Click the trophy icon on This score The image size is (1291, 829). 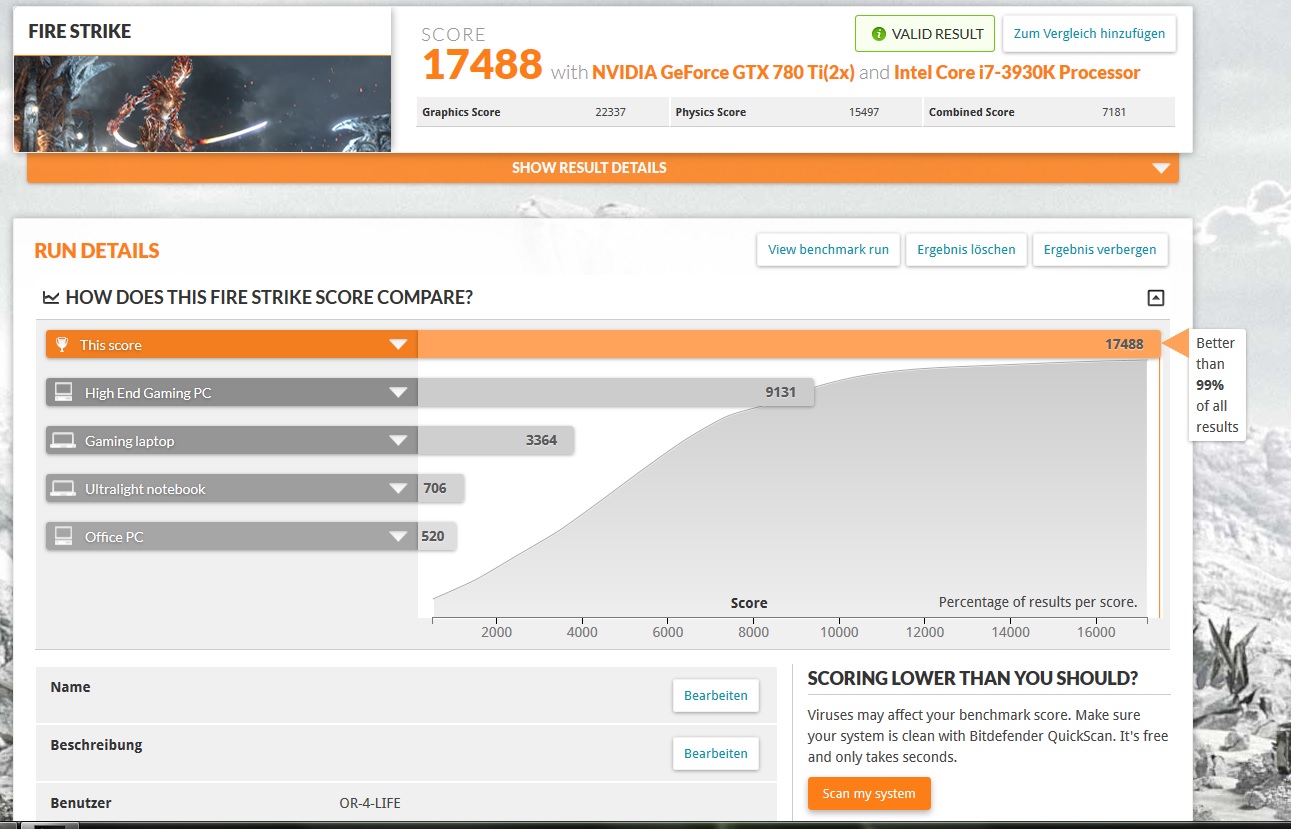pyautogui.click(x=63, y=345)
